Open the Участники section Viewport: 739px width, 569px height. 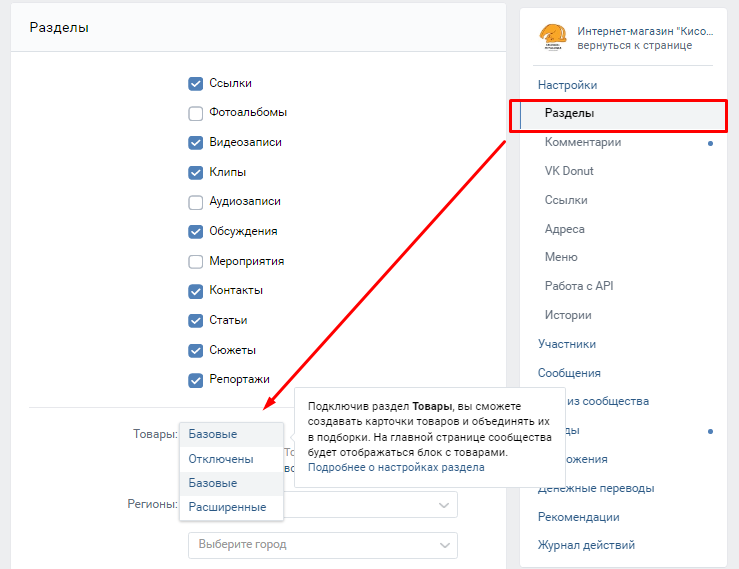coord(567,344)
